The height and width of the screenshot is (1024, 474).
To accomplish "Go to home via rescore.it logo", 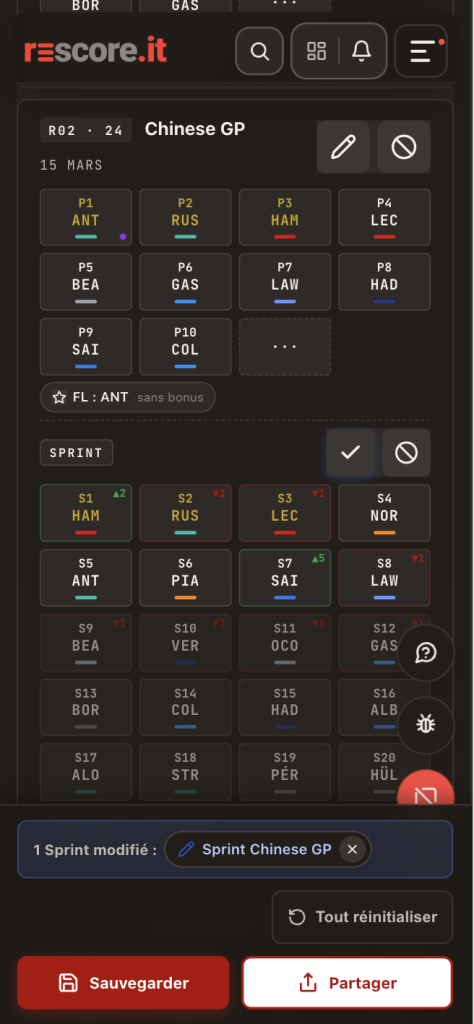I will click(x=96, y=51).
